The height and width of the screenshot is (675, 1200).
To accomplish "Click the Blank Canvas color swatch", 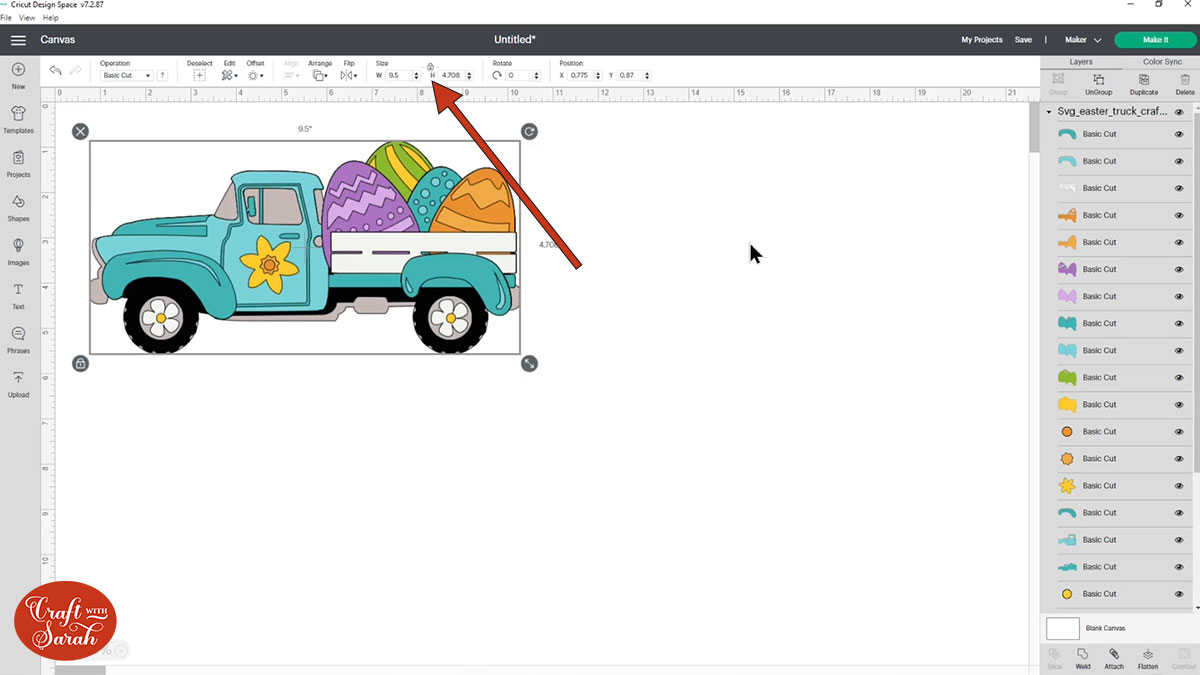I will tap(1063, 628).
